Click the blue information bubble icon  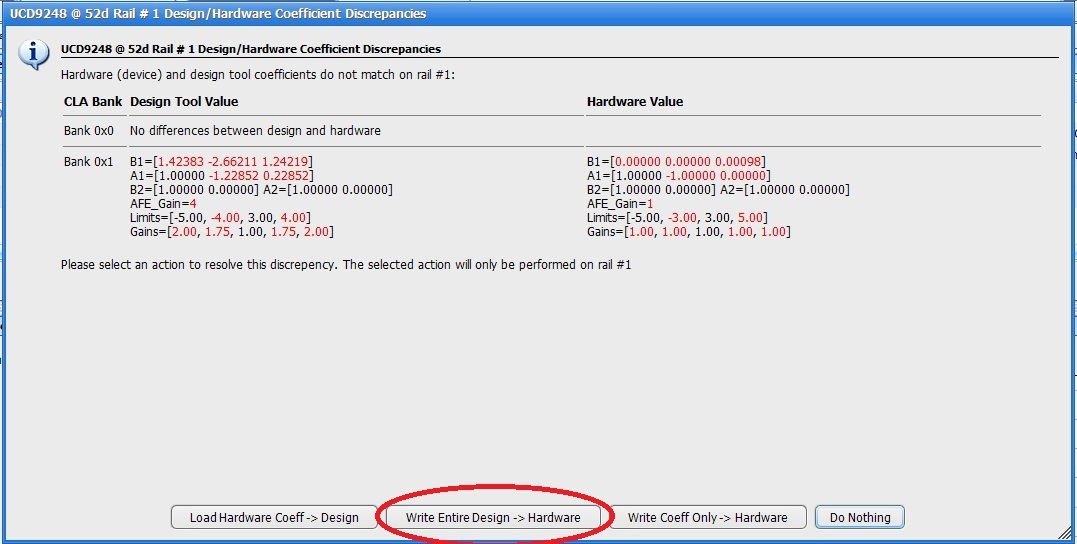(34, 54)
